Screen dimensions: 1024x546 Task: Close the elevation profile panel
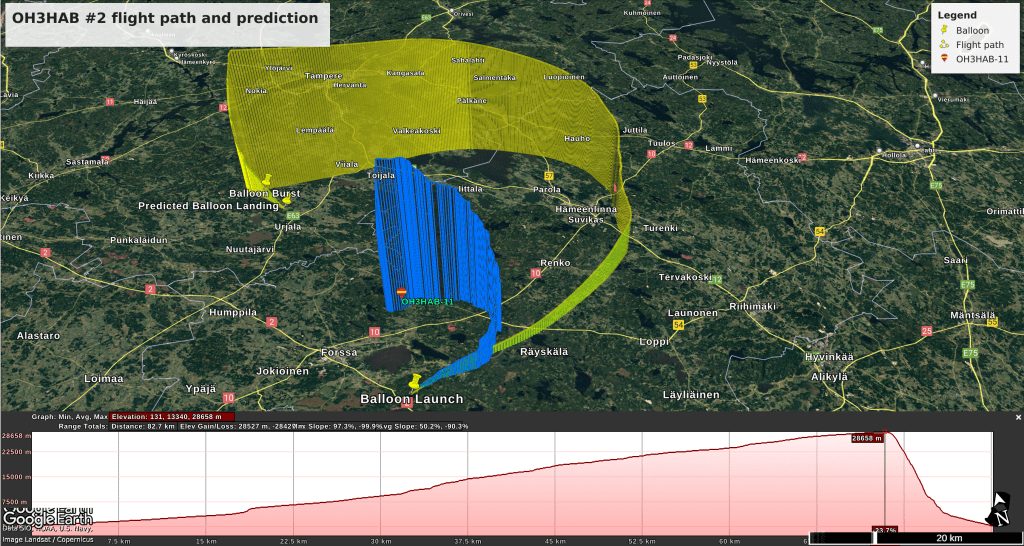(x=1018, y=416)
